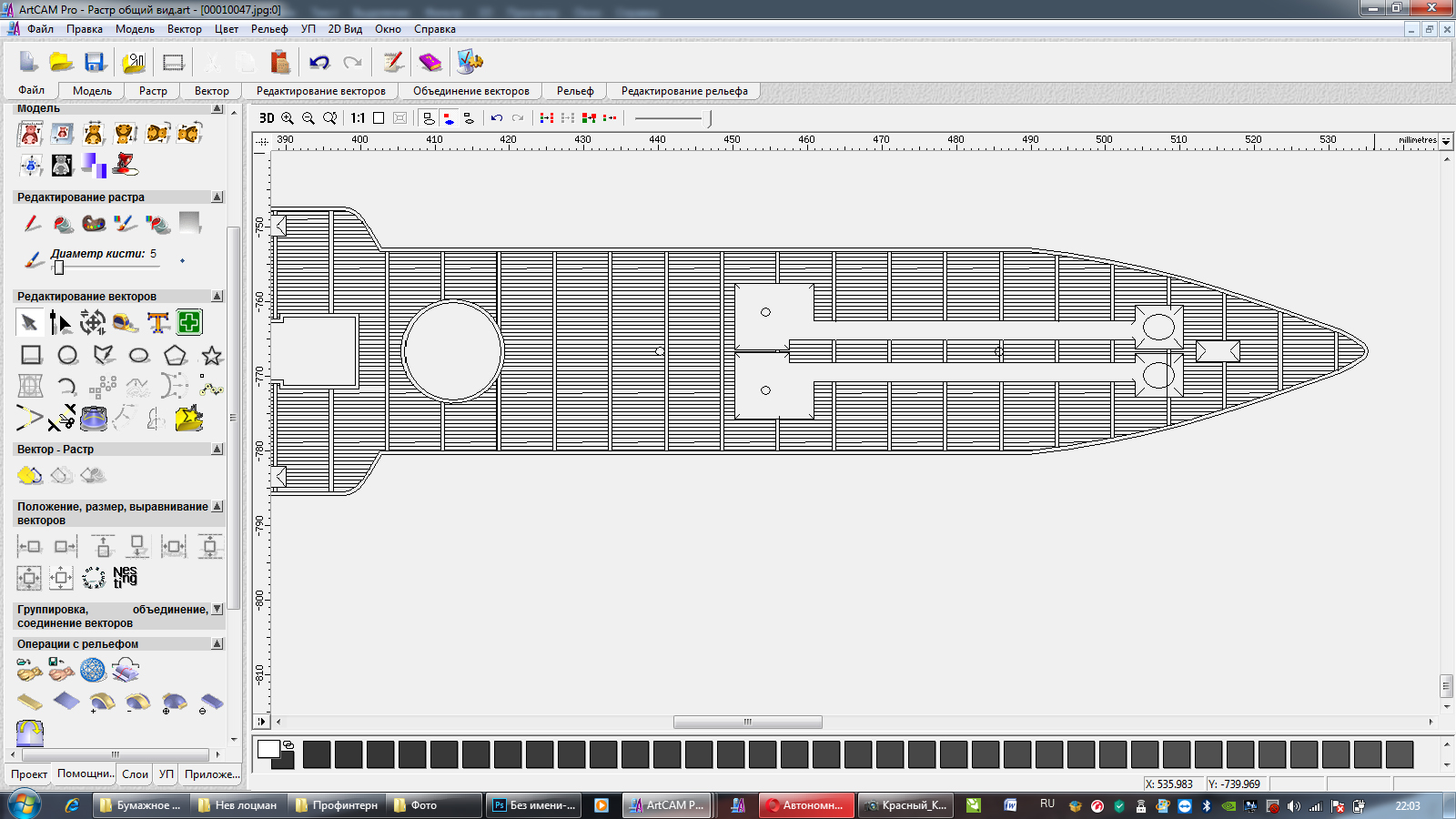Screen dimensions: 1456x819
Task: Expand the Группировка, объединение vectors section
Action: point(217,610)
